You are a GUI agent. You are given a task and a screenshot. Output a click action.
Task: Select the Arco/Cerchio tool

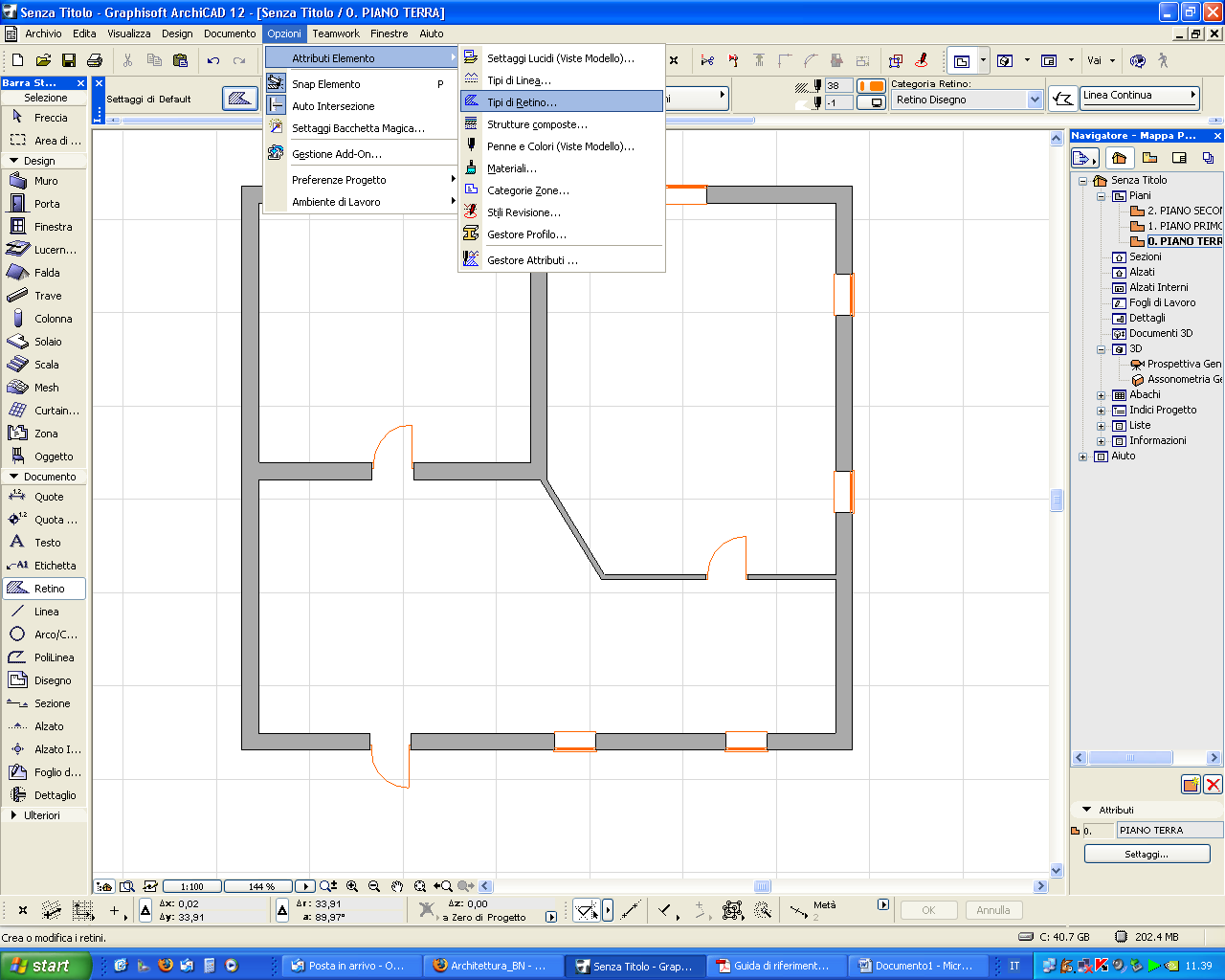point(44,635)
